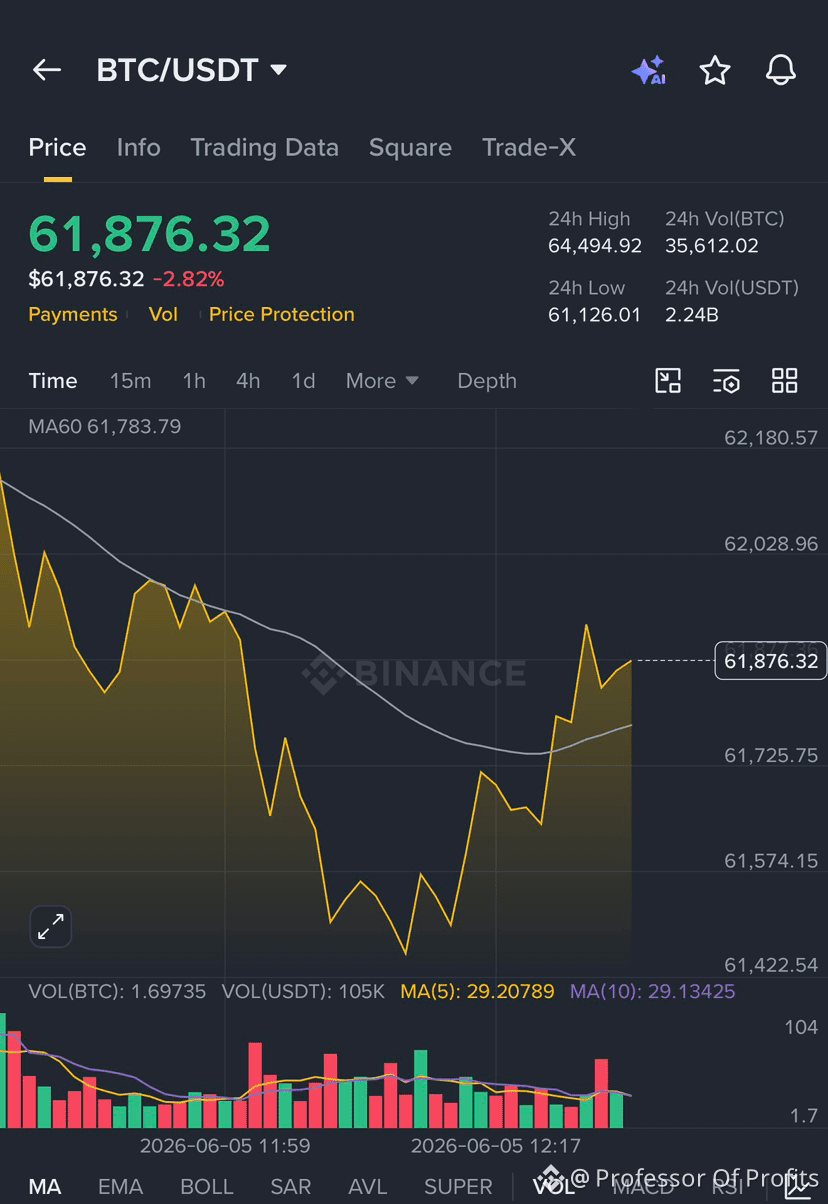Open the BTC/USDT pair selector dropdown

coord(192,70)
